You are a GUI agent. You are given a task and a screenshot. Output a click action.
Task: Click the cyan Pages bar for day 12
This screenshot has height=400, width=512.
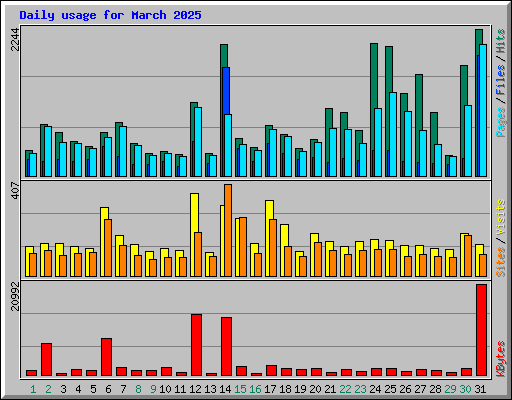[198, 142]
